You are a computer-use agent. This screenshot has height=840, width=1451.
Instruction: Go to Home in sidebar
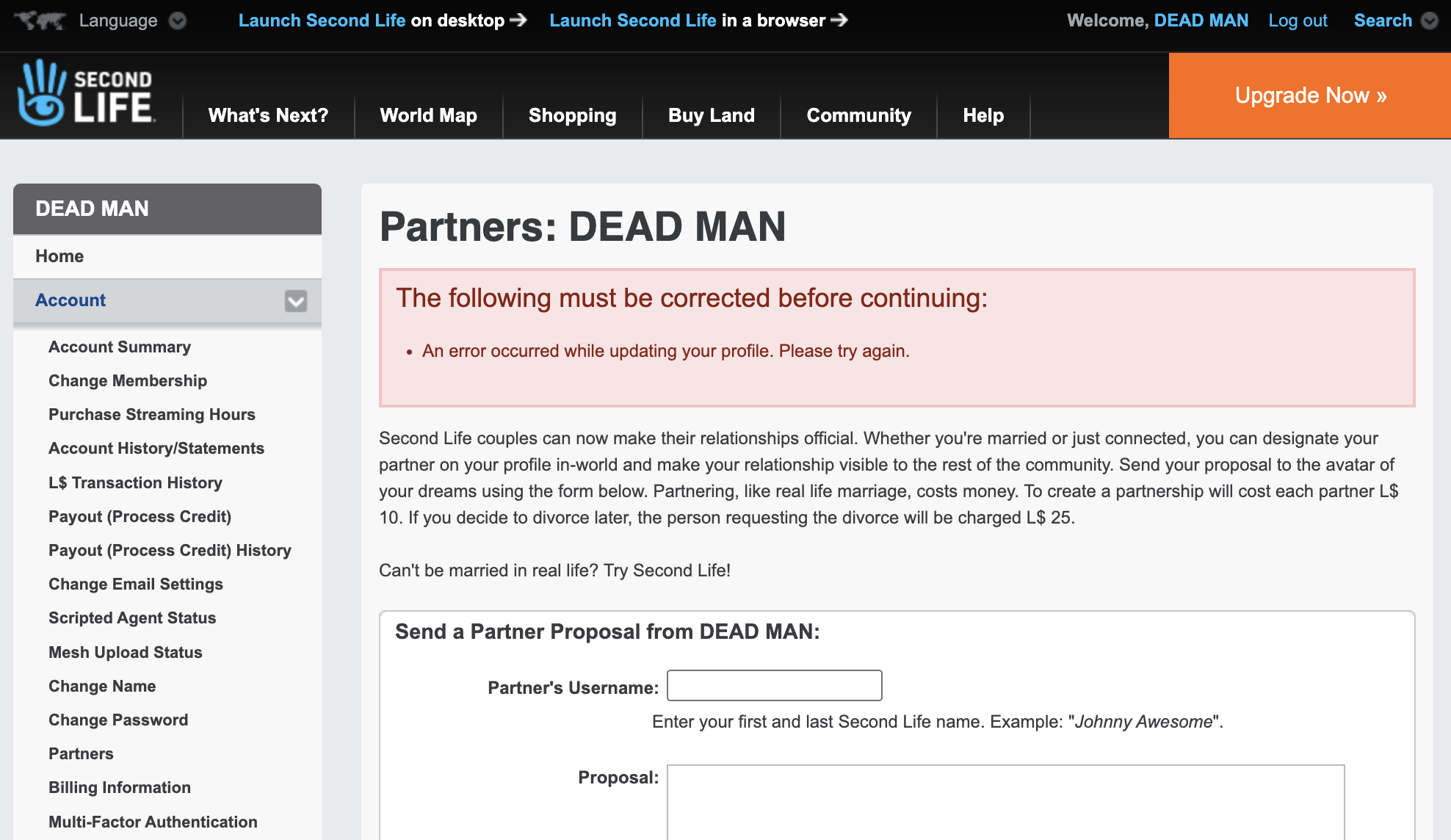pyautogui.click(x=167, y=256)
